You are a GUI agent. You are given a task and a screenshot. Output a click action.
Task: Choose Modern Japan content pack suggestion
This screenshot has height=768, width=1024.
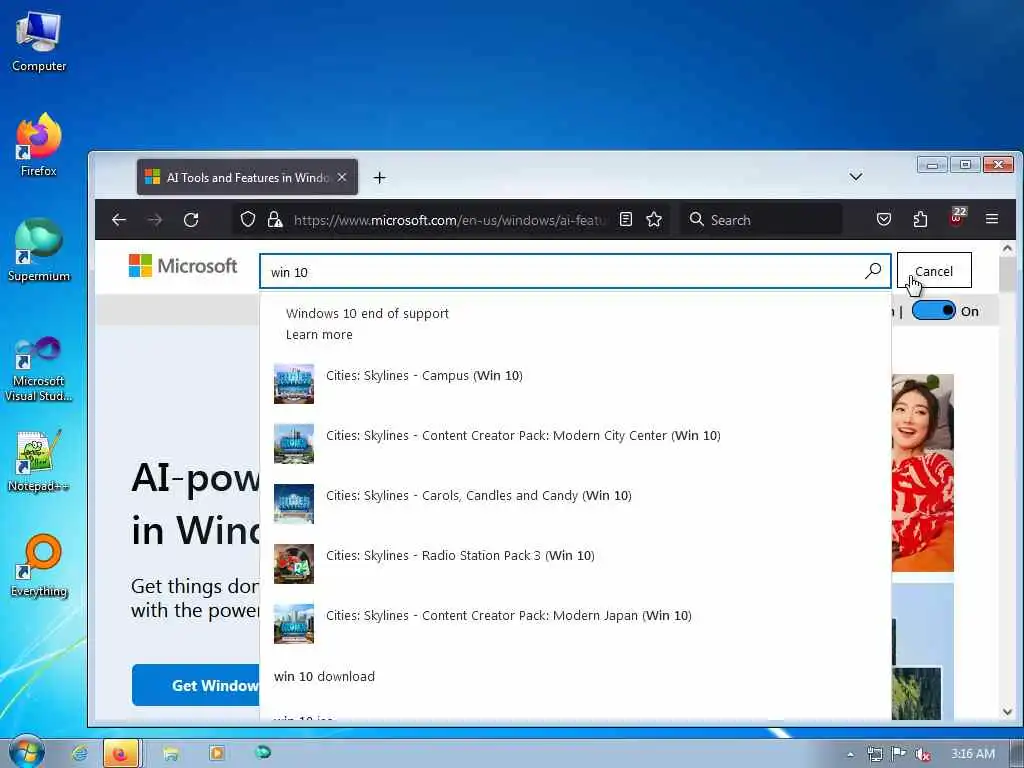pos(575,624)
